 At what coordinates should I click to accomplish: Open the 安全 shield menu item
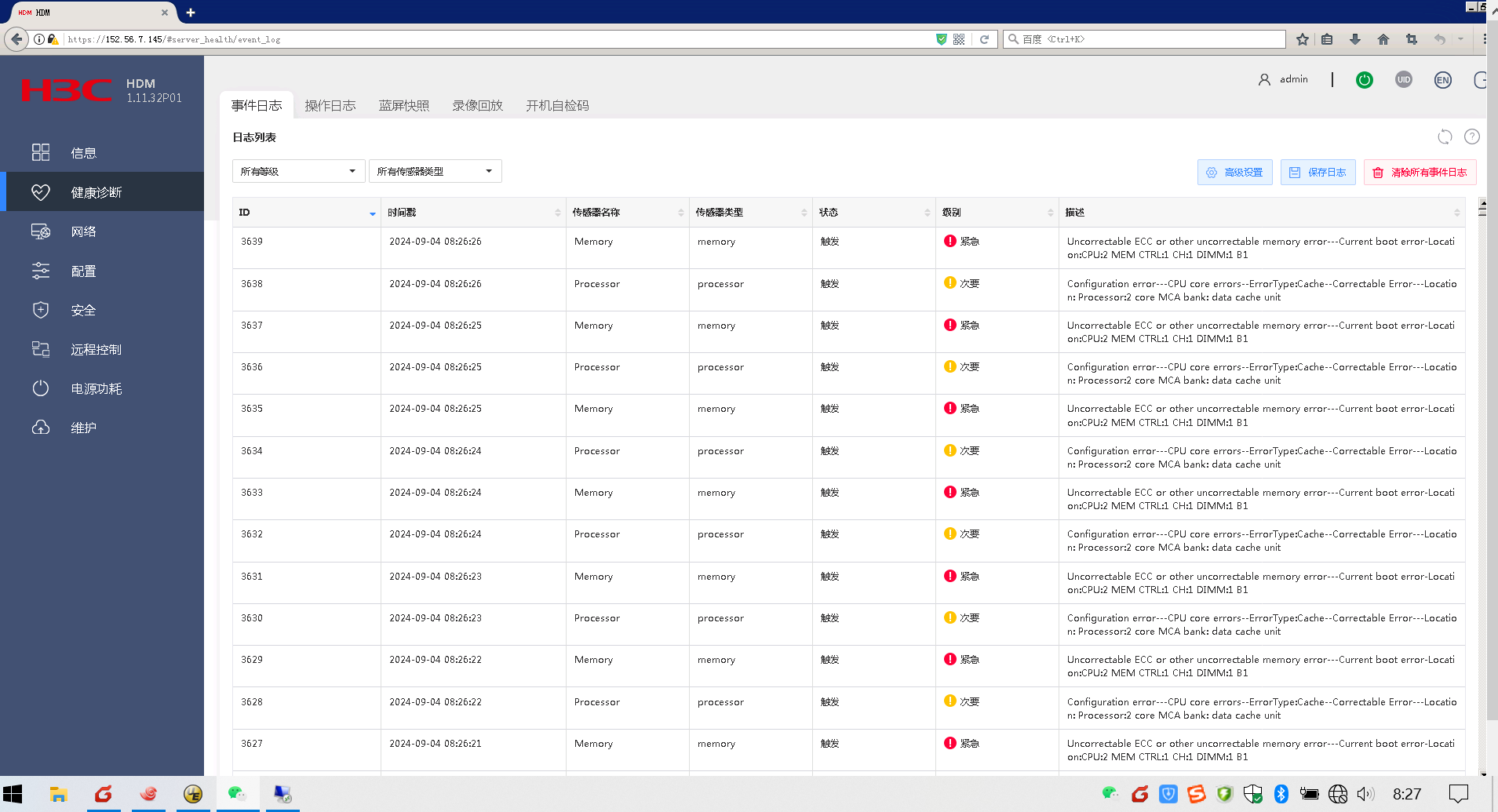tap(83, 310)
